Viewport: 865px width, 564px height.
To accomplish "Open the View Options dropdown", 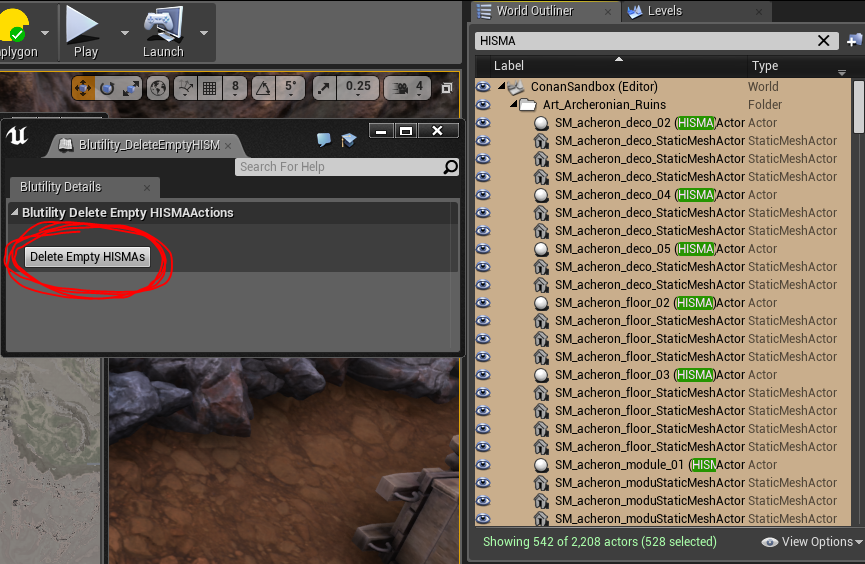I will pos(812,542).
